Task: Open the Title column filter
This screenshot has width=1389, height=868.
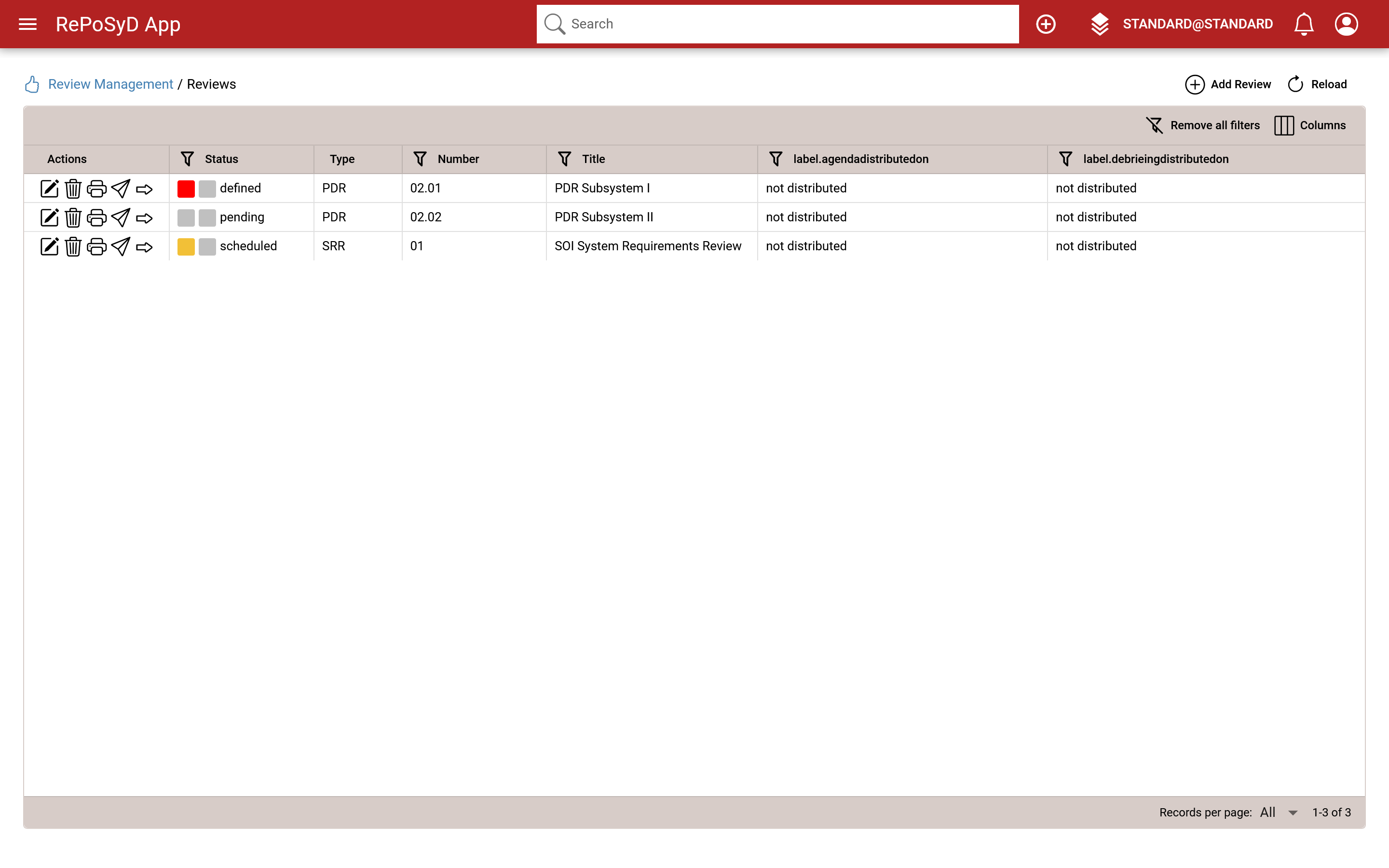Action: click(x=564, y=159)
